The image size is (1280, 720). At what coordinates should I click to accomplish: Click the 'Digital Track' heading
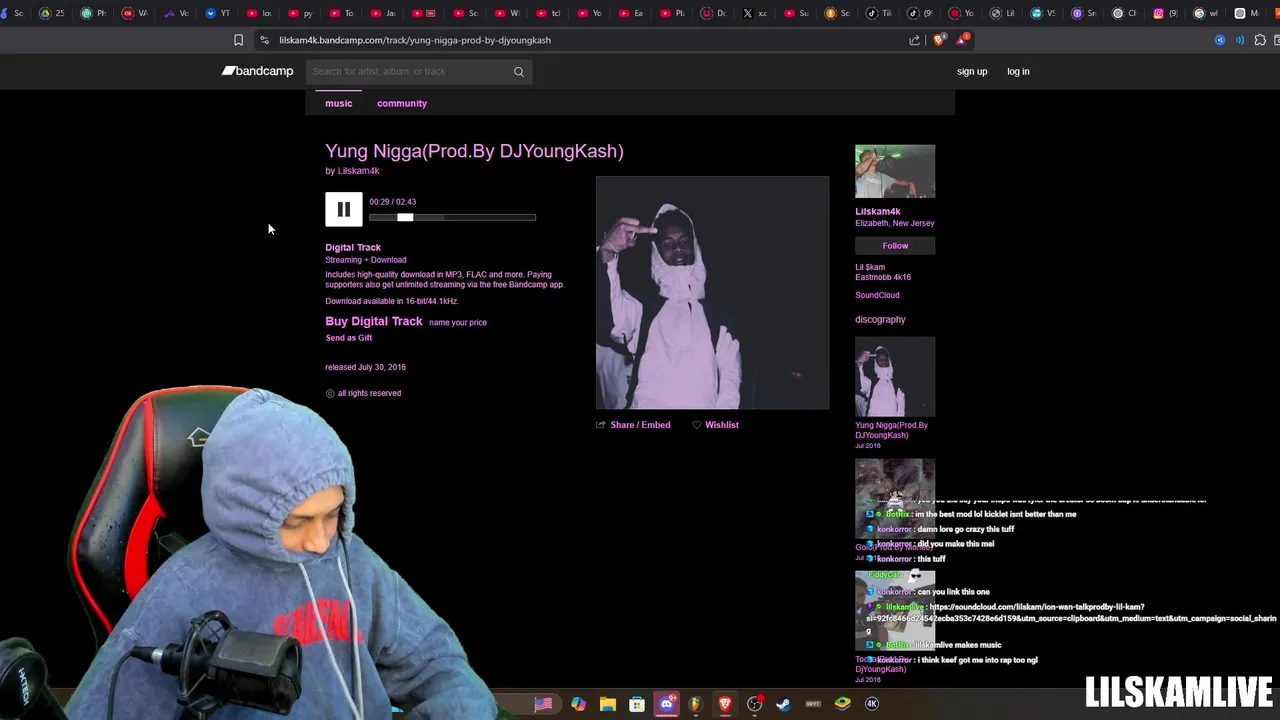point(353,247)
